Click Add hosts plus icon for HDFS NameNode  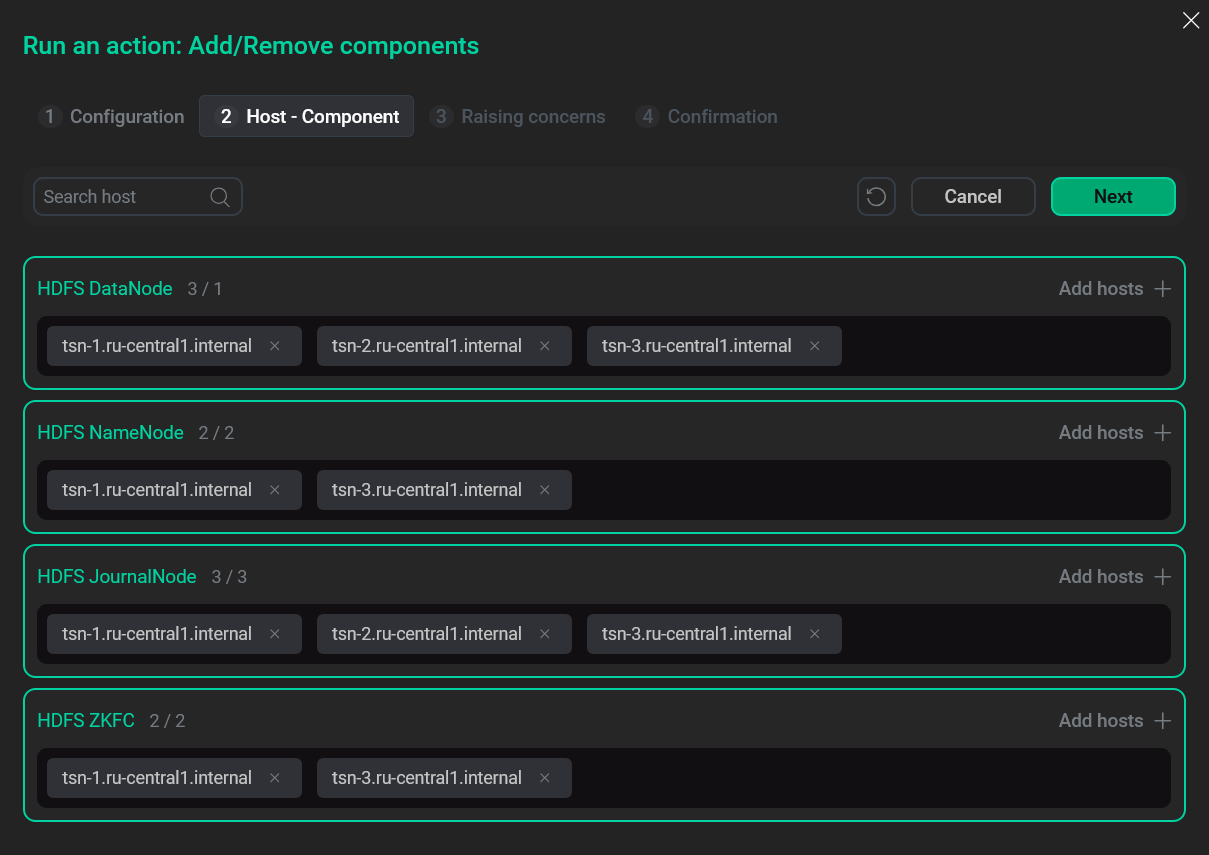[x=1162, y=432]
